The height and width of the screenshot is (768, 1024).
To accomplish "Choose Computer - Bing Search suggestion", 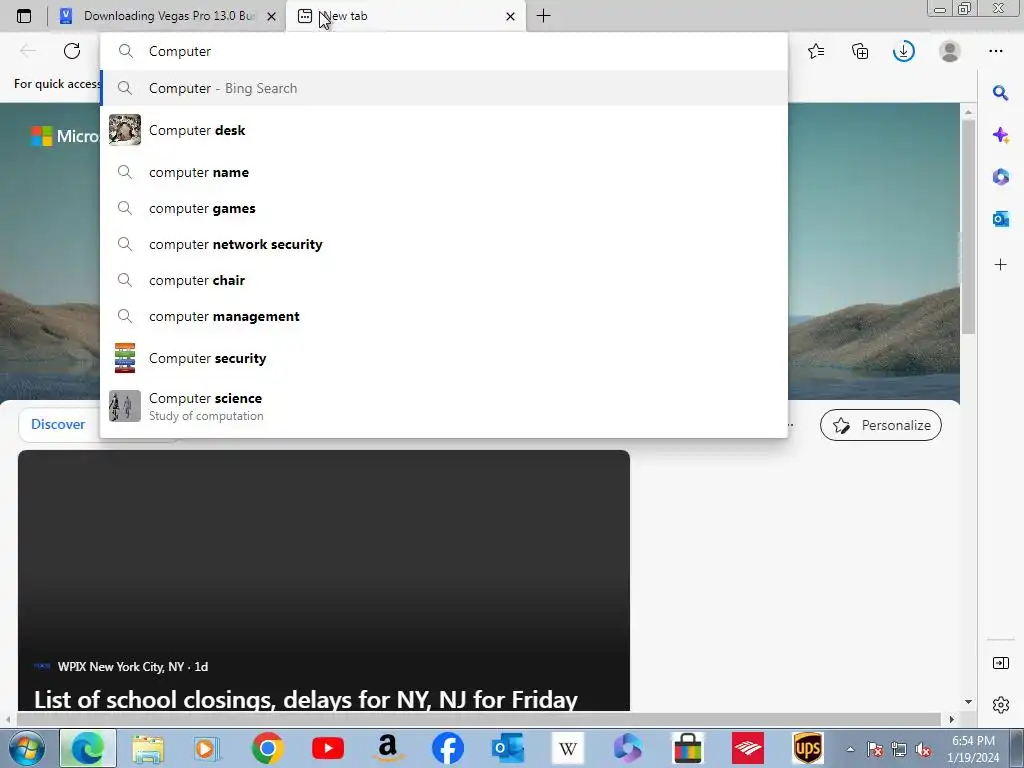I will pyautogui.click(x=444, y=88).
